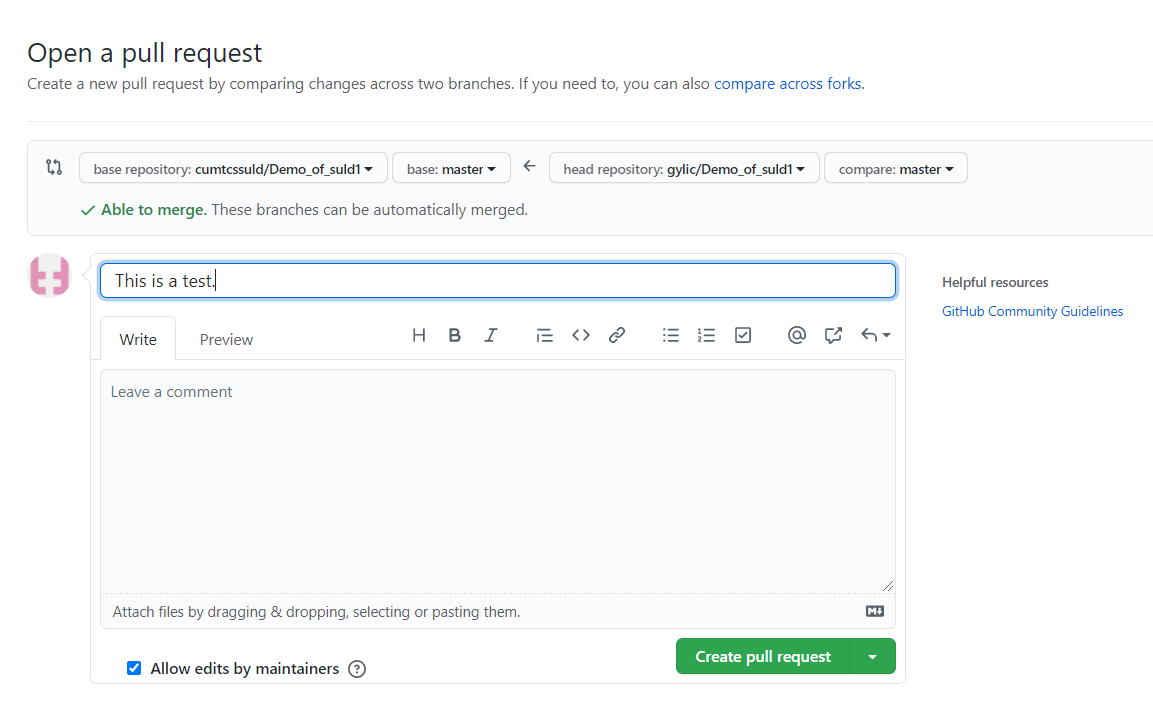The image size is (1153, 701).
Task: Open base repository dropdown
Action: [233, 168]
